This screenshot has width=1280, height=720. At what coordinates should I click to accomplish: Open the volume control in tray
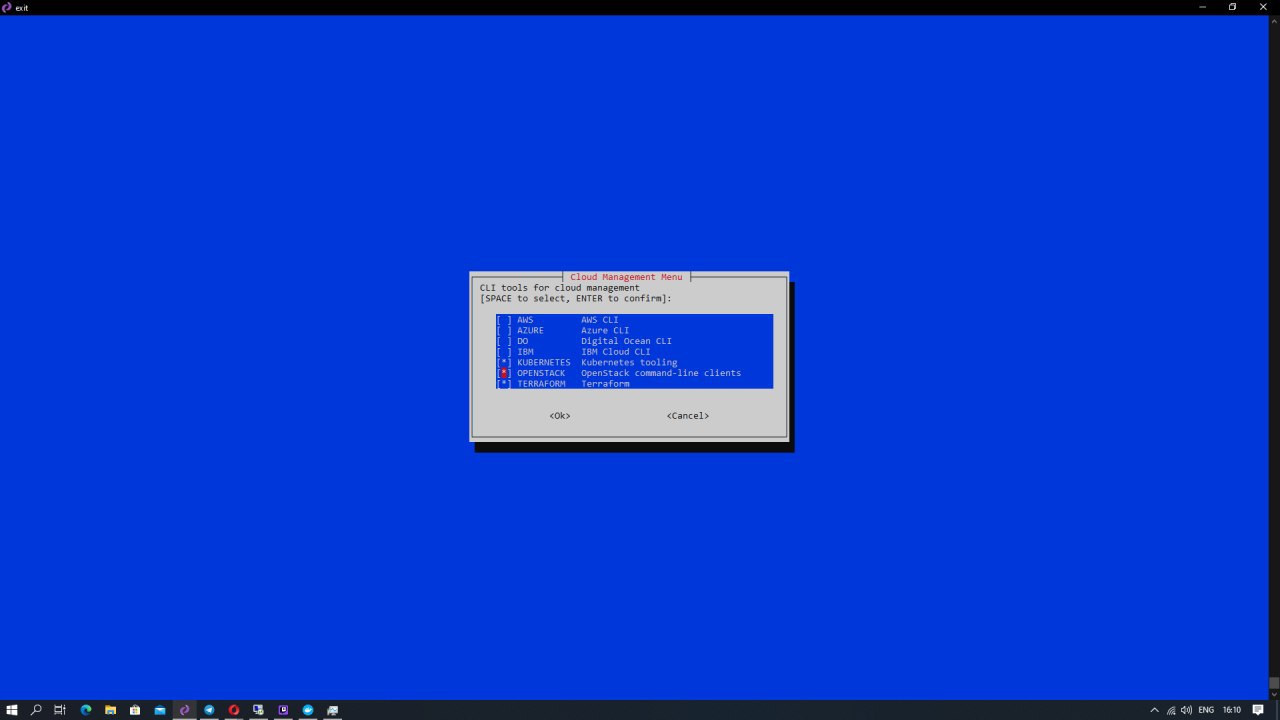pos(1186,710)
